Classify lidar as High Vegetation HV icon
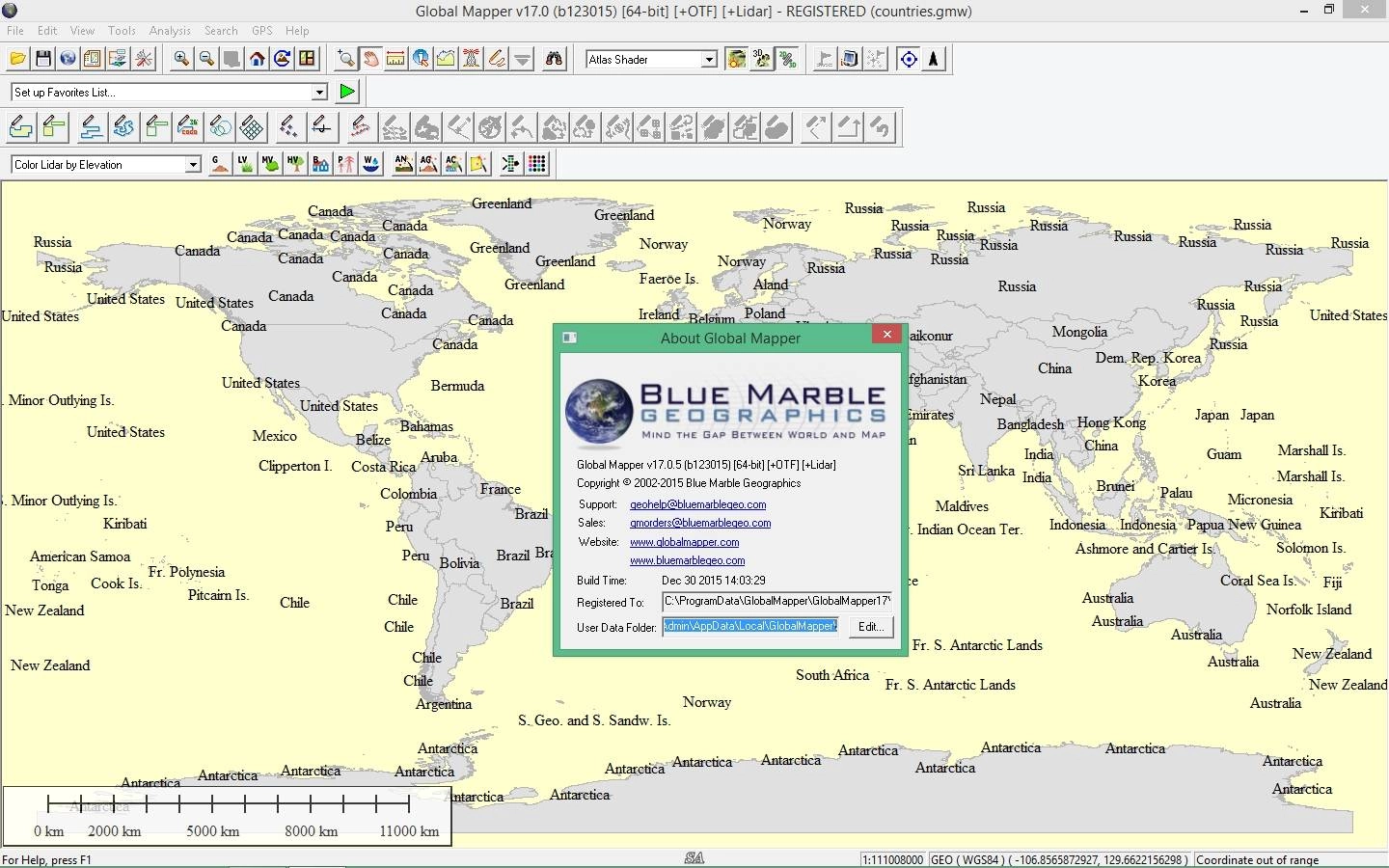 pos(295,164)
